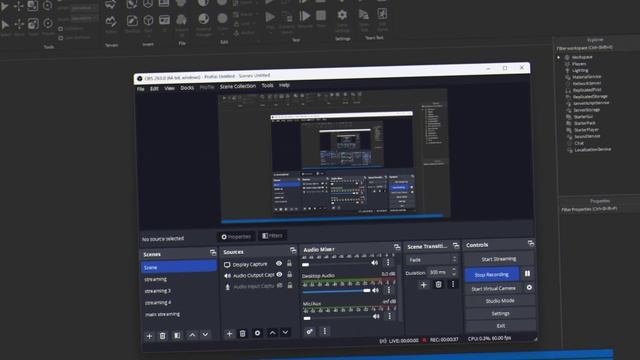Screen dimensions: 640x360
Task: Open the View menu in OBS
Action: pyautogui.click(x=169, y=88)
